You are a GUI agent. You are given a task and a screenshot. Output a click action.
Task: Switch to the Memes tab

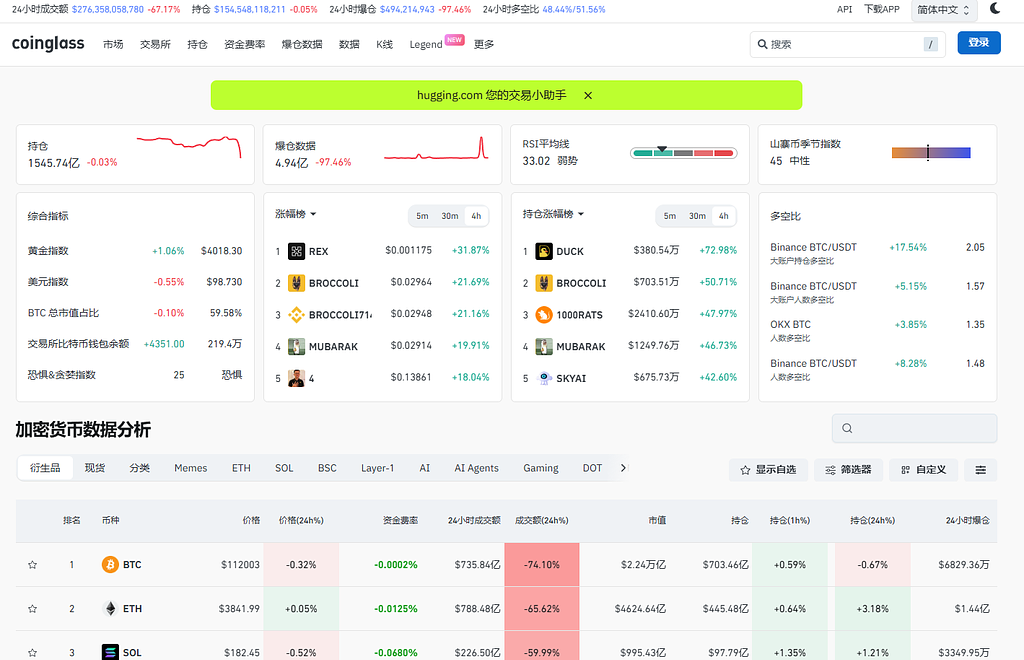(190, 468)
